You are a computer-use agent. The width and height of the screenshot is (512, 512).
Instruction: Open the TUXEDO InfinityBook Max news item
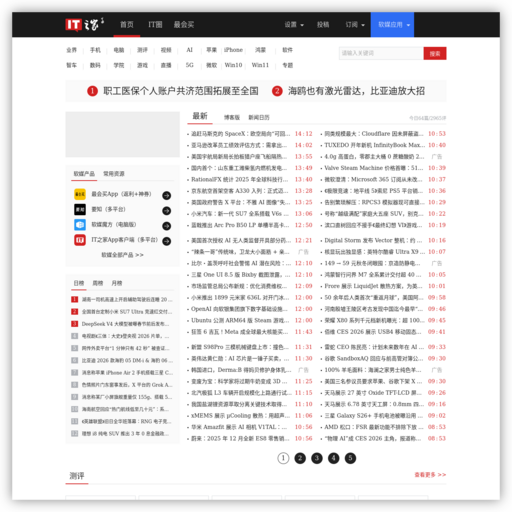(375, 145)
